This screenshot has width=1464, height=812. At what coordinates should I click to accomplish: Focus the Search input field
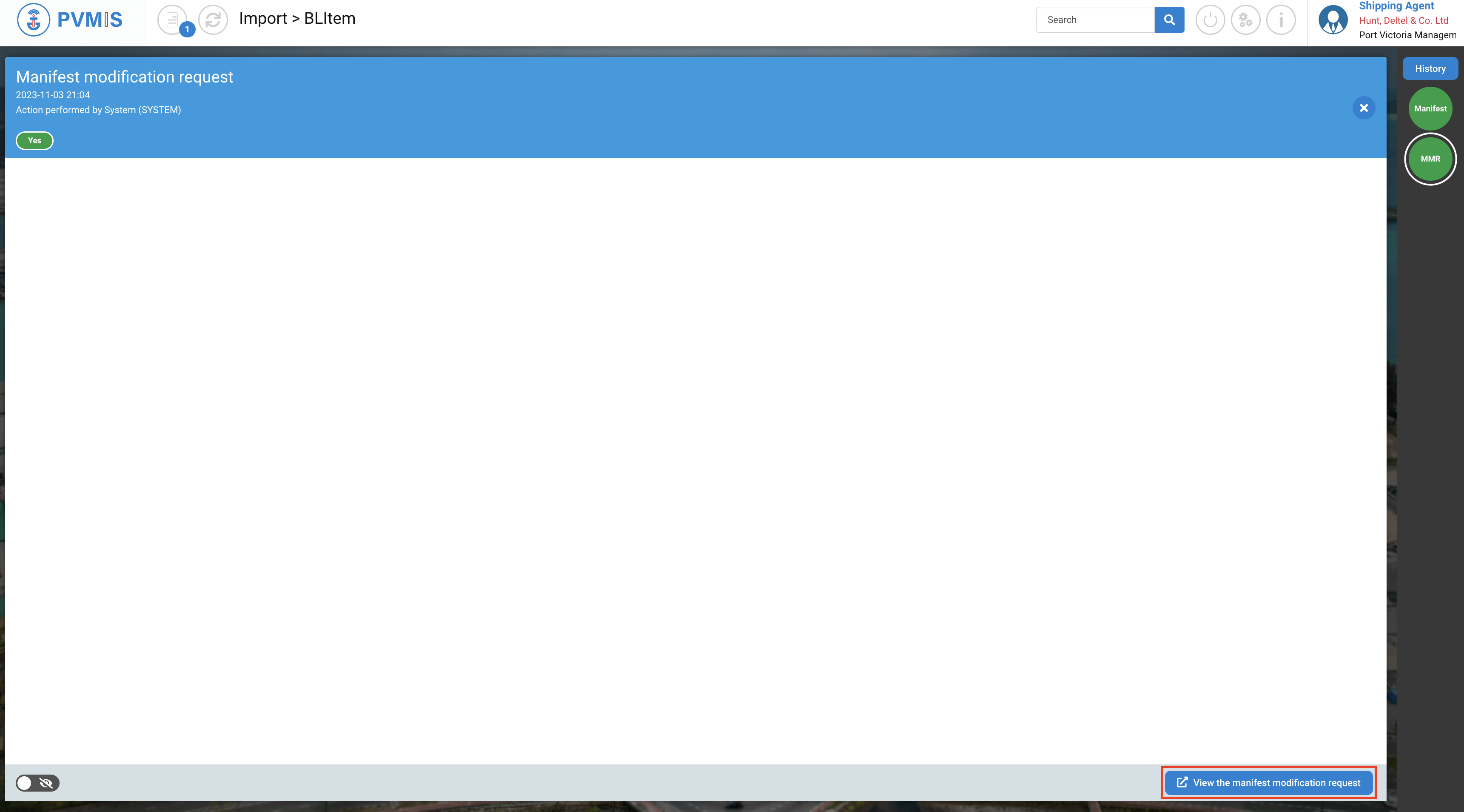pos(1095,20)
